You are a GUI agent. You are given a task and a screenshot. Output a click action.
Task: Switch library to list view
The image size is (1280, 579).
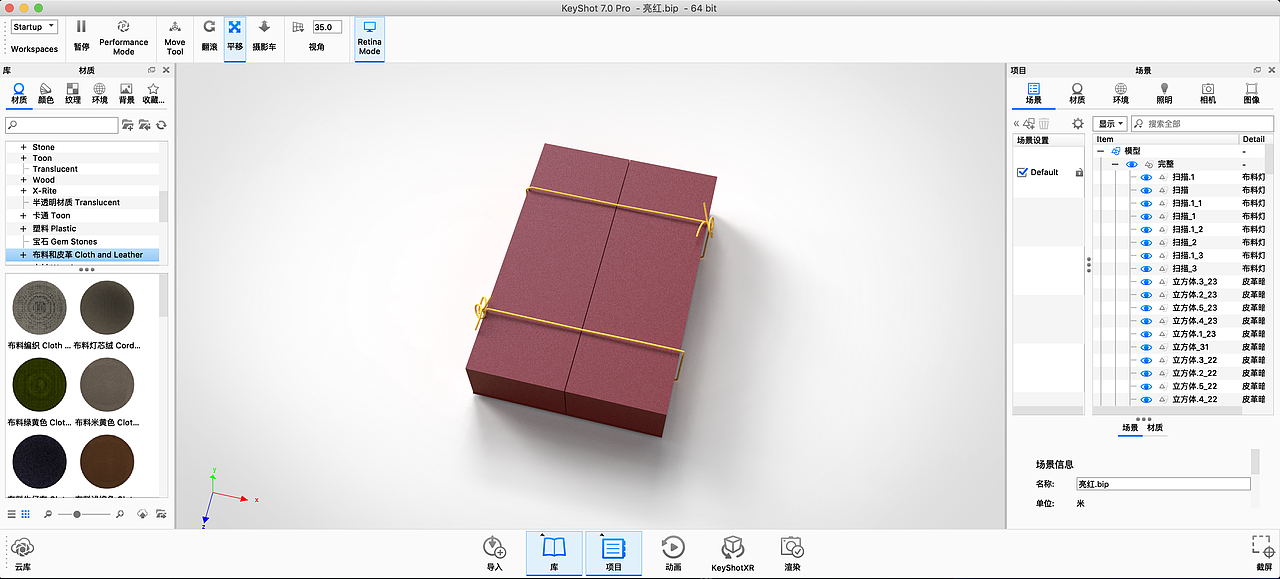coord(12,514)
